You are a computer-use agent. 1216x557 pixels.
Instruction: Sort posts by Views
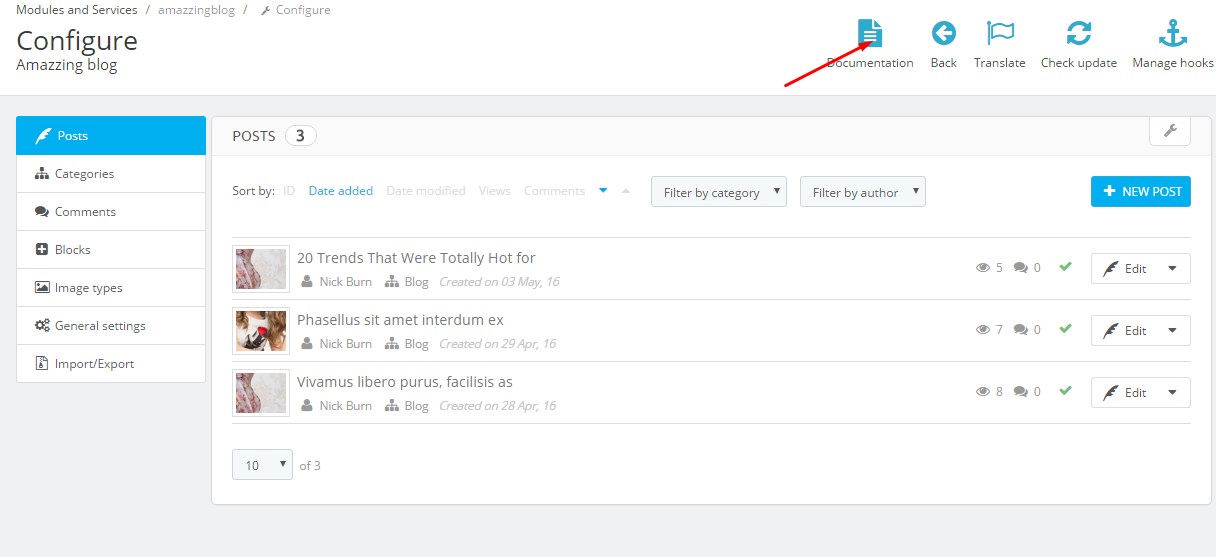point(495,190)
